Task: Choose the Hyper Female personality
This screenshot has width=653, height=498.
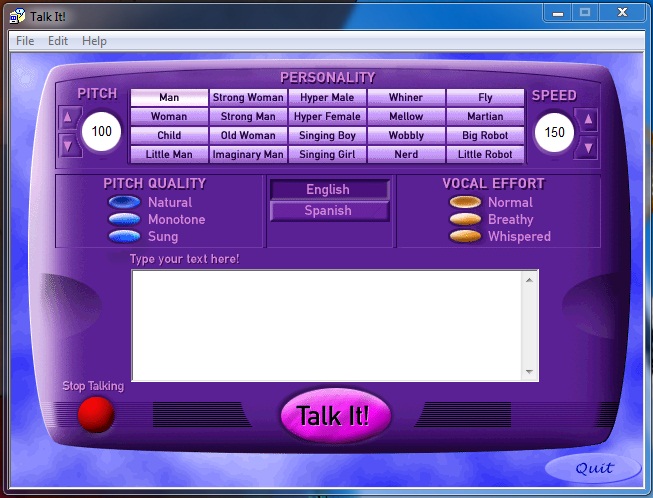Action: (327, 116)
